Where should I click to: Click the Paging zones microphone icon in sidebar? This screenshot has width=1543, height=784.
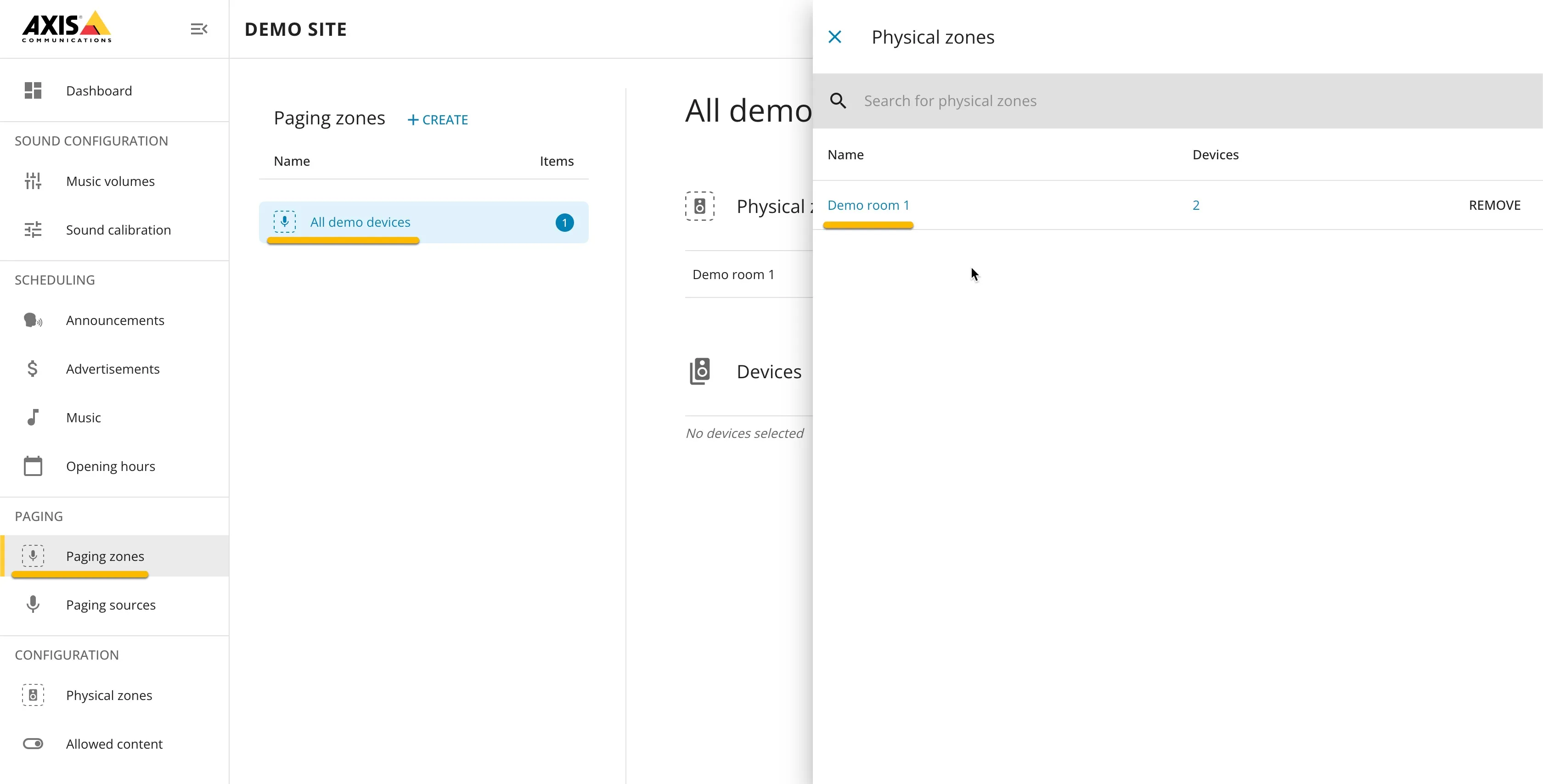tap(33, 555)
